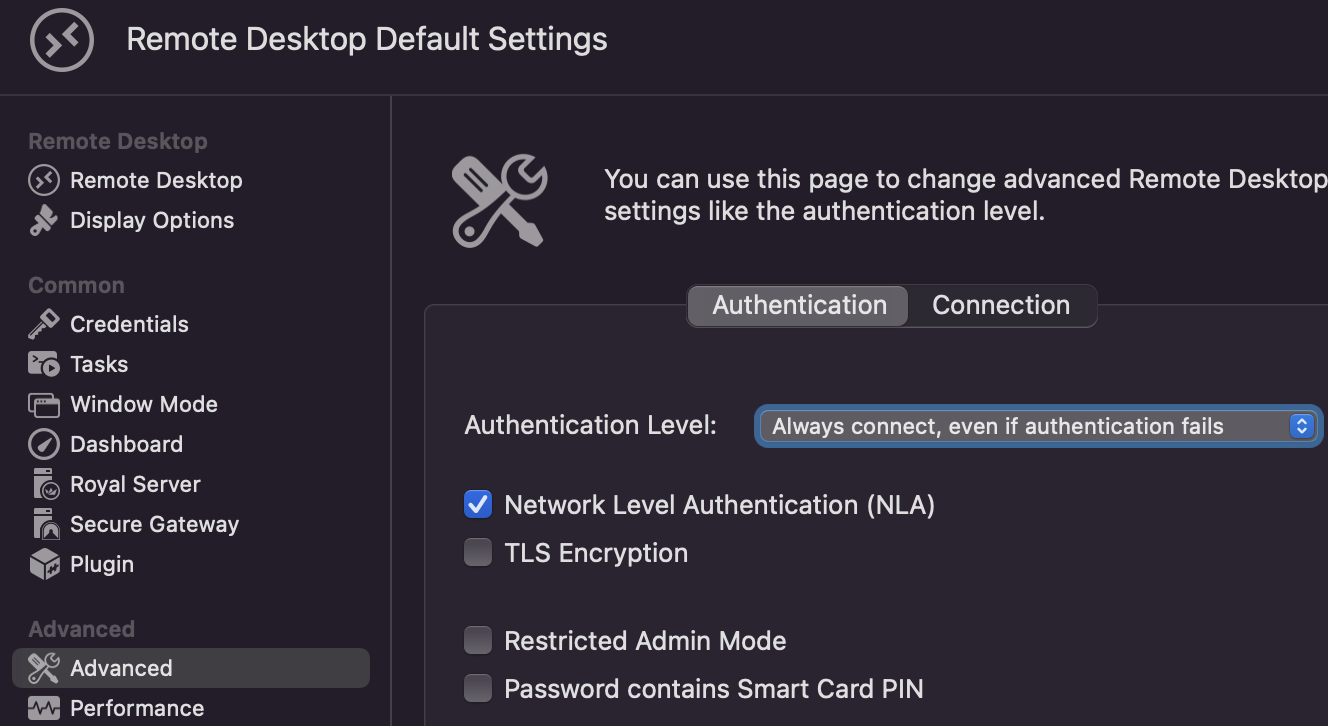
Task: Enable the TLS Encryption checkbox
Action: 478,553
